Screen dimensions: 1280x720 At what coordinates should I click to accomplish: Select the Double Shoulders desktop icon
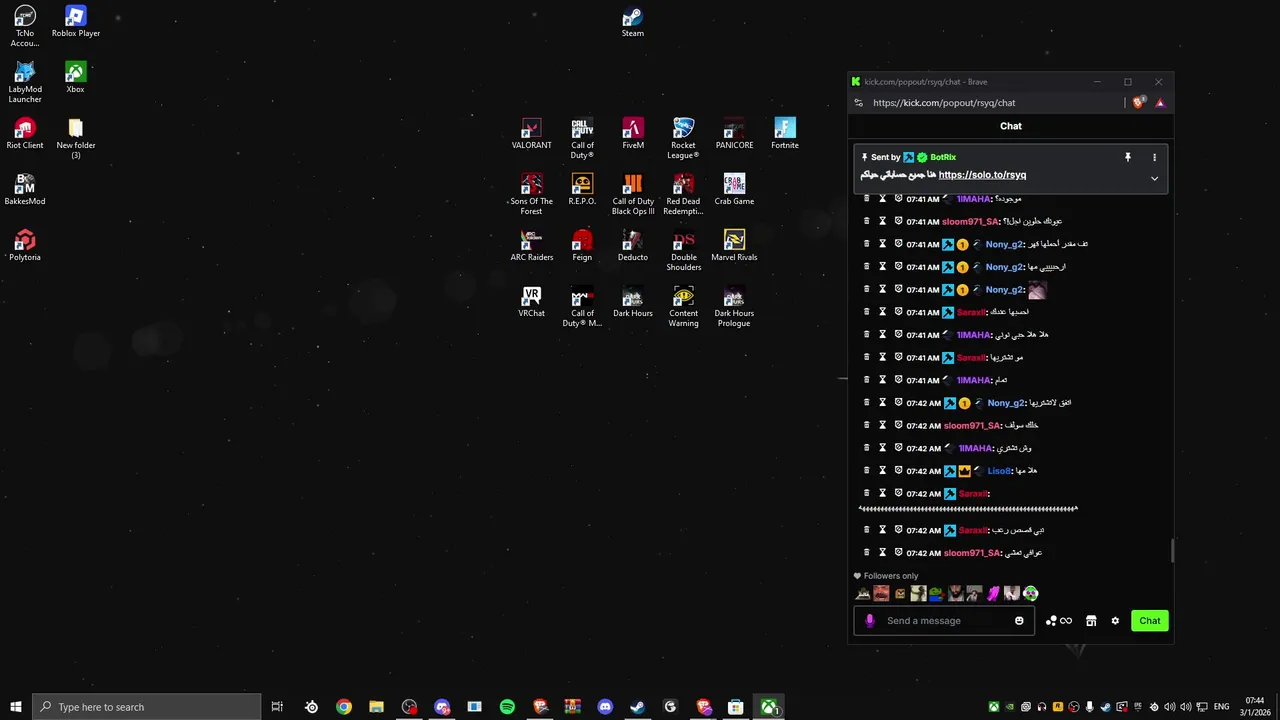683,251
